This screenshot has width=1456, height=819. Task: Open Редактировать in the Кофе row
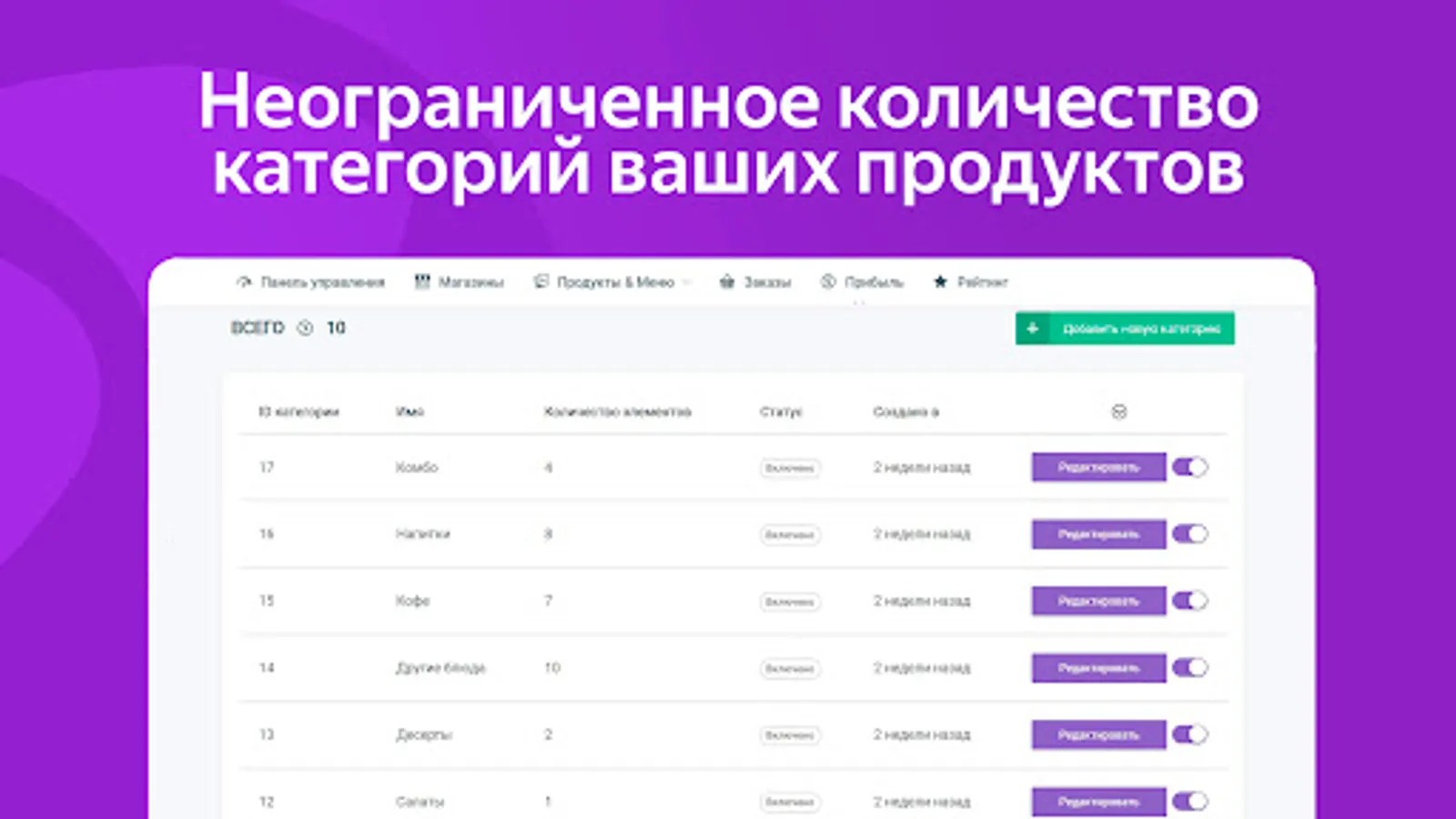(x=1098, y=601)
